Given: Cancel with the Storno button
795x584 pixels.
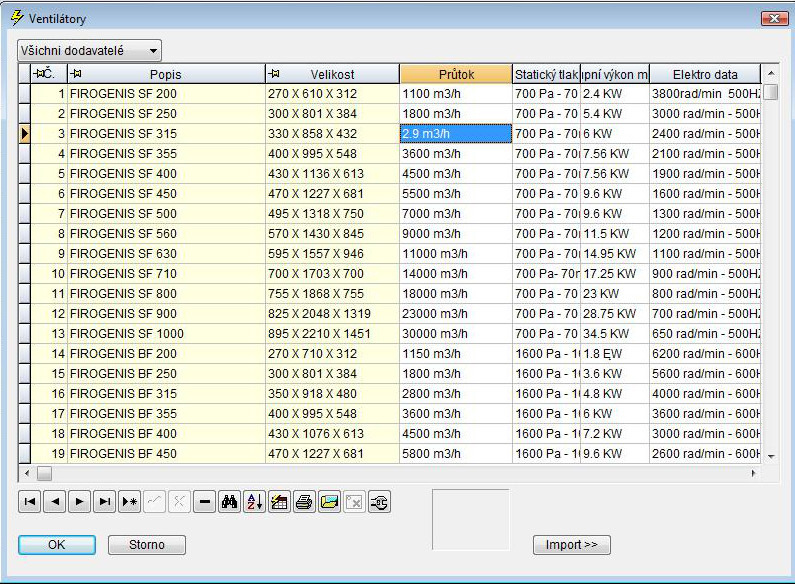Looking at the screenshot, I should [x=147, y=544].
